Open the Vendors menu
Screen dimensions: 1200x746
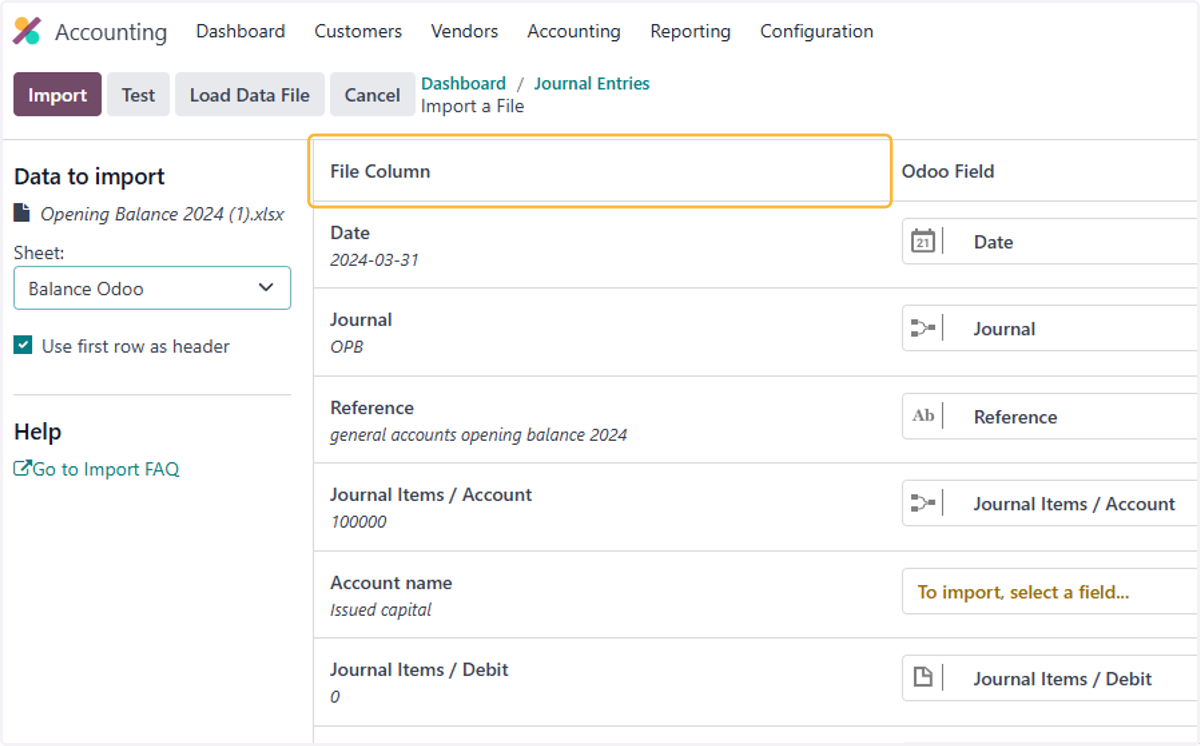464,31
